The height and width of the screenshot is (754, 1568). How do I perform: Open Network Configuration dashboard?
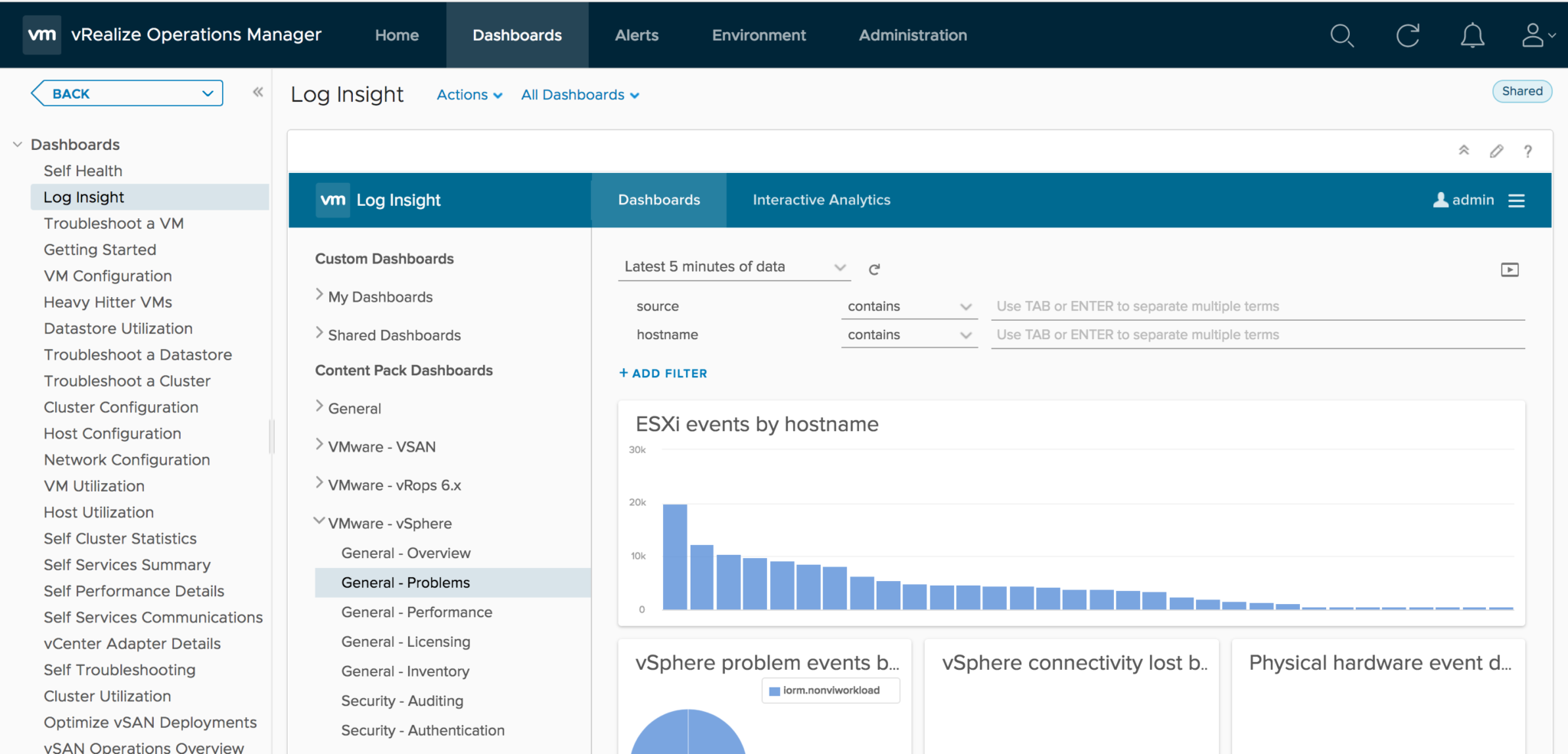tap(126, 460)
